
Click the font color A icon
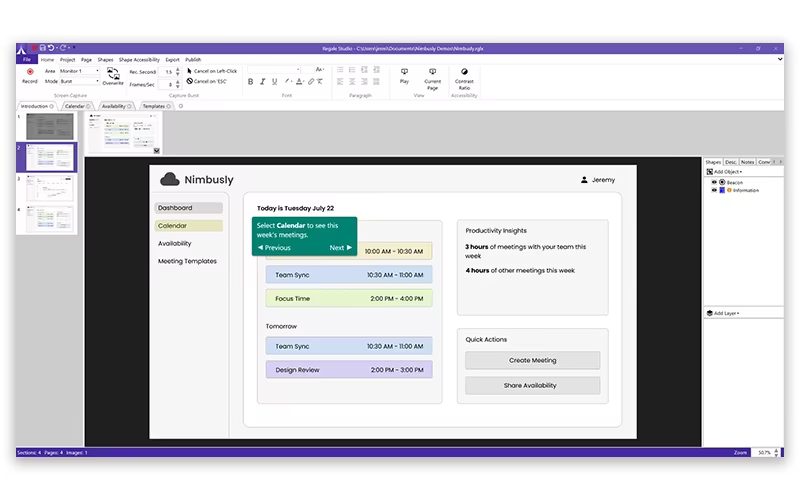click(x=299, y=82)
